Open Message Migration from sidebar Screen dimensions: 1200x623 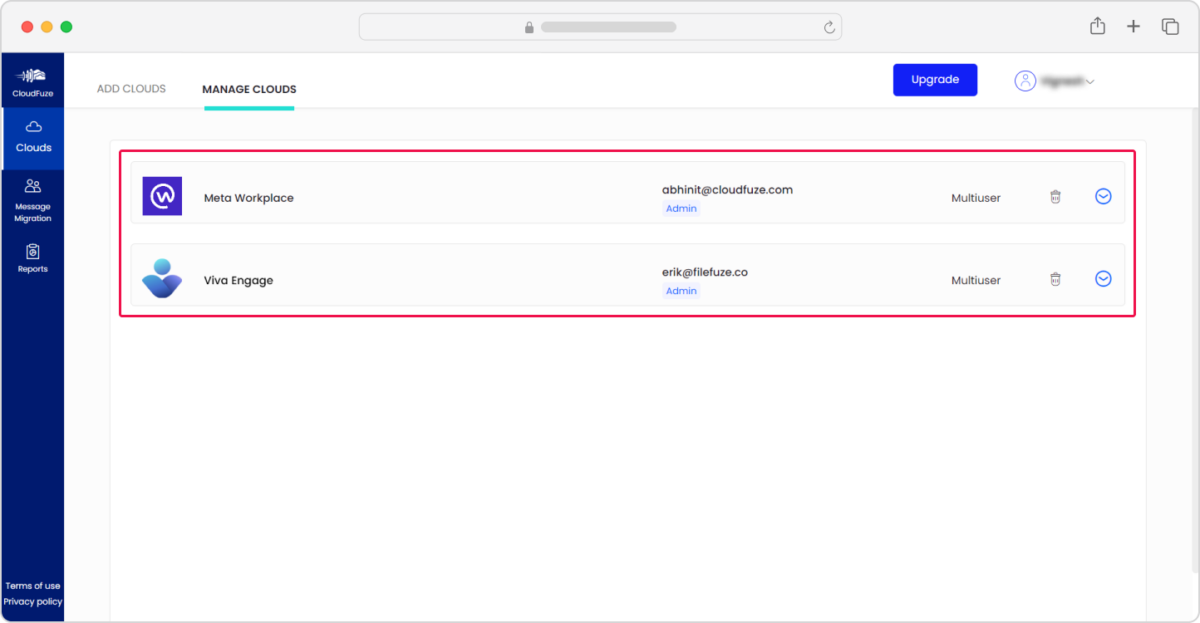click(32, 199)
